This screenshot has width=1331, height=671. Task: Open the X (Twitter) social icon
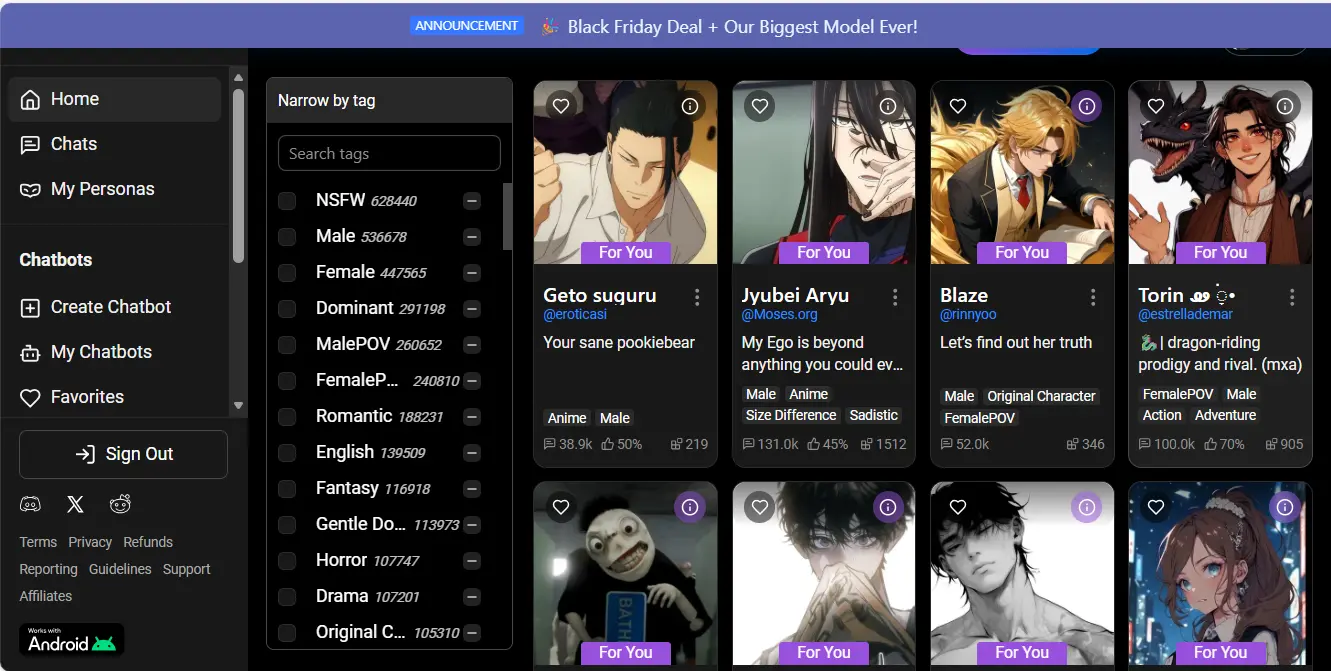pyautogui.click(x=75, y=505)
